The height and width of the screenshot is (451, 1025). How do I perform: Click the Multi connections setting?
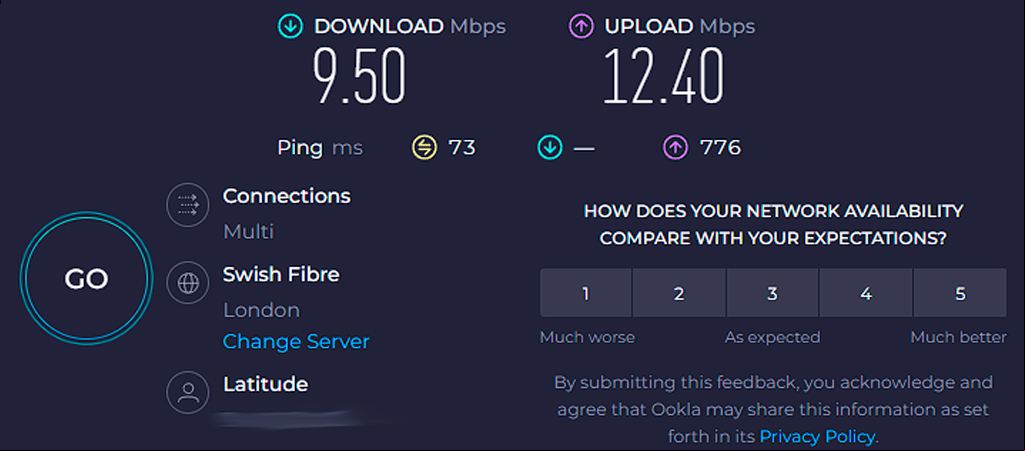[x=248, y=231]
